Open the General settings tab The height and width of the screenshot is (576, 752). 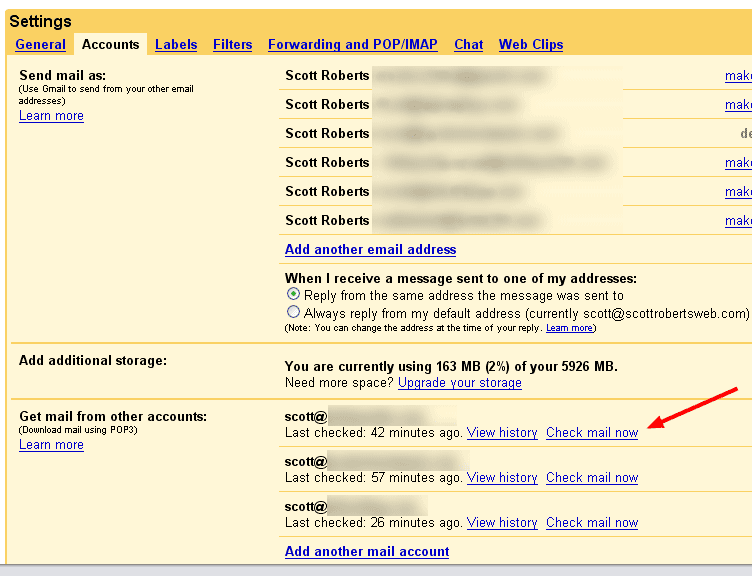pyautogui.click(x=41, y=44)
